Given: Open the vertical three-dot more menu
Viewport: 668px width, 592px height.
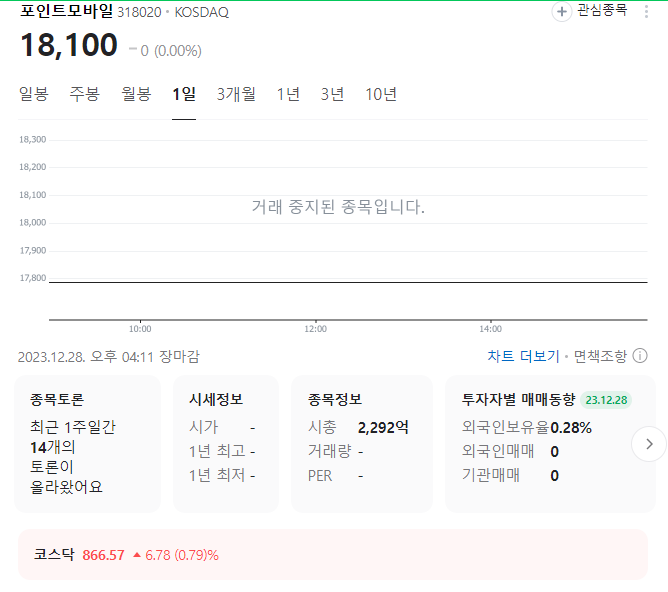Looking at the screenshot, I should [x=646, y=11].
